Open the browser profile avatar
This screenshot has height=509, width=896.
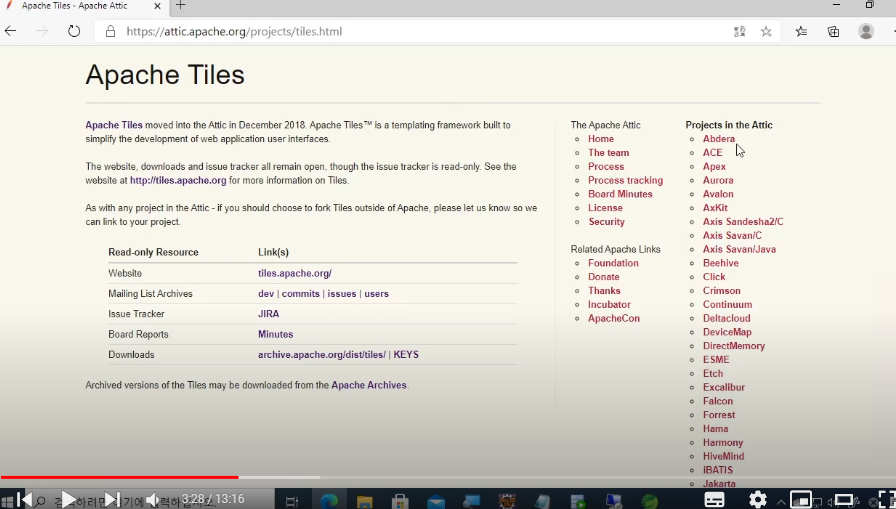(866, 31)
